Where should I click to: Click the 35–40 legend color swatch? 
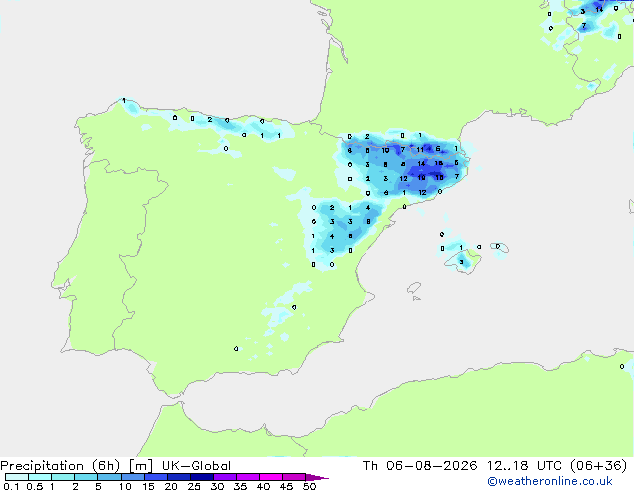pyautogui.click(x=247, y=477)
